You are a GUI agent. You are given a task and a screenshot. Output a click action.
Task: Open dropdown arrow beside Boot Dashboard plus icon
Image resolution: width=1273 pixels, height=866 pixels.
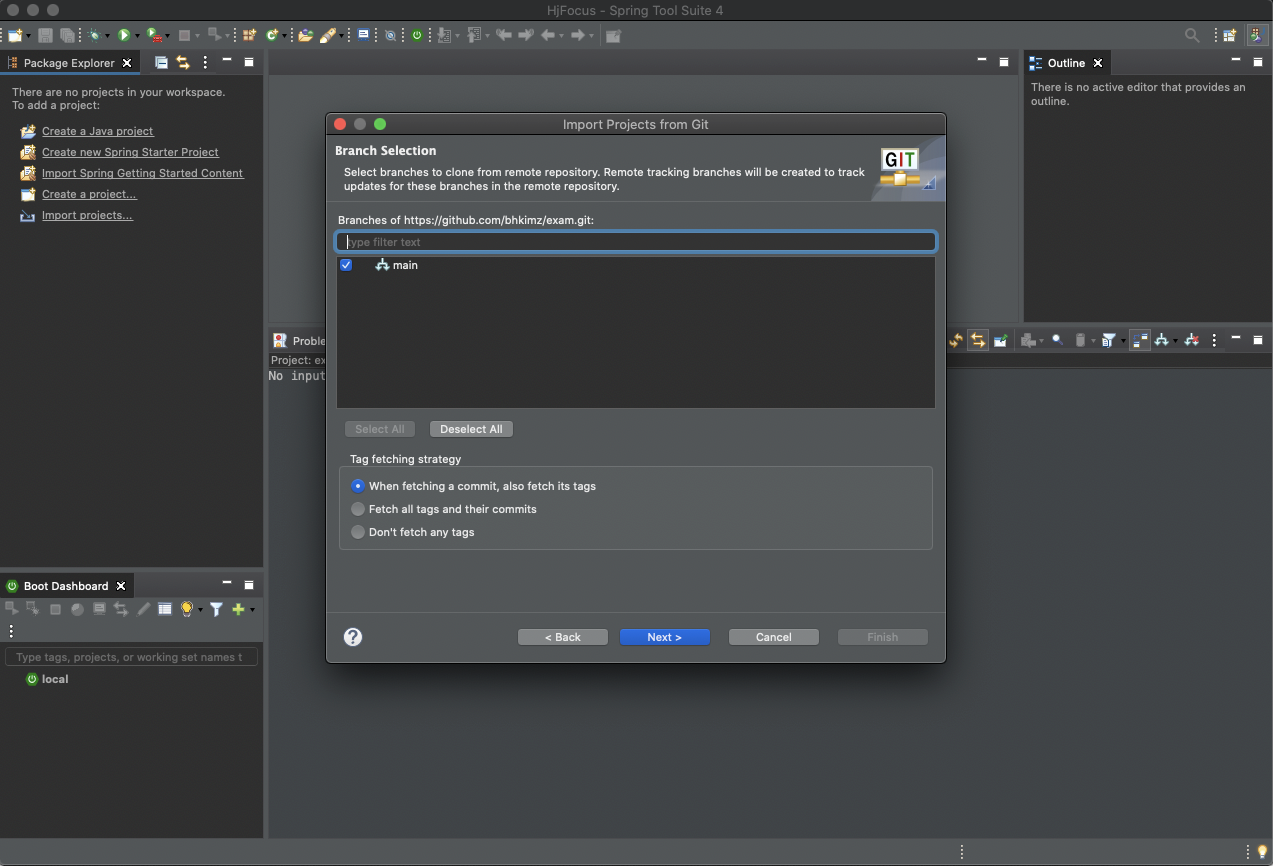pyautogui.click(x=252, y=610)
